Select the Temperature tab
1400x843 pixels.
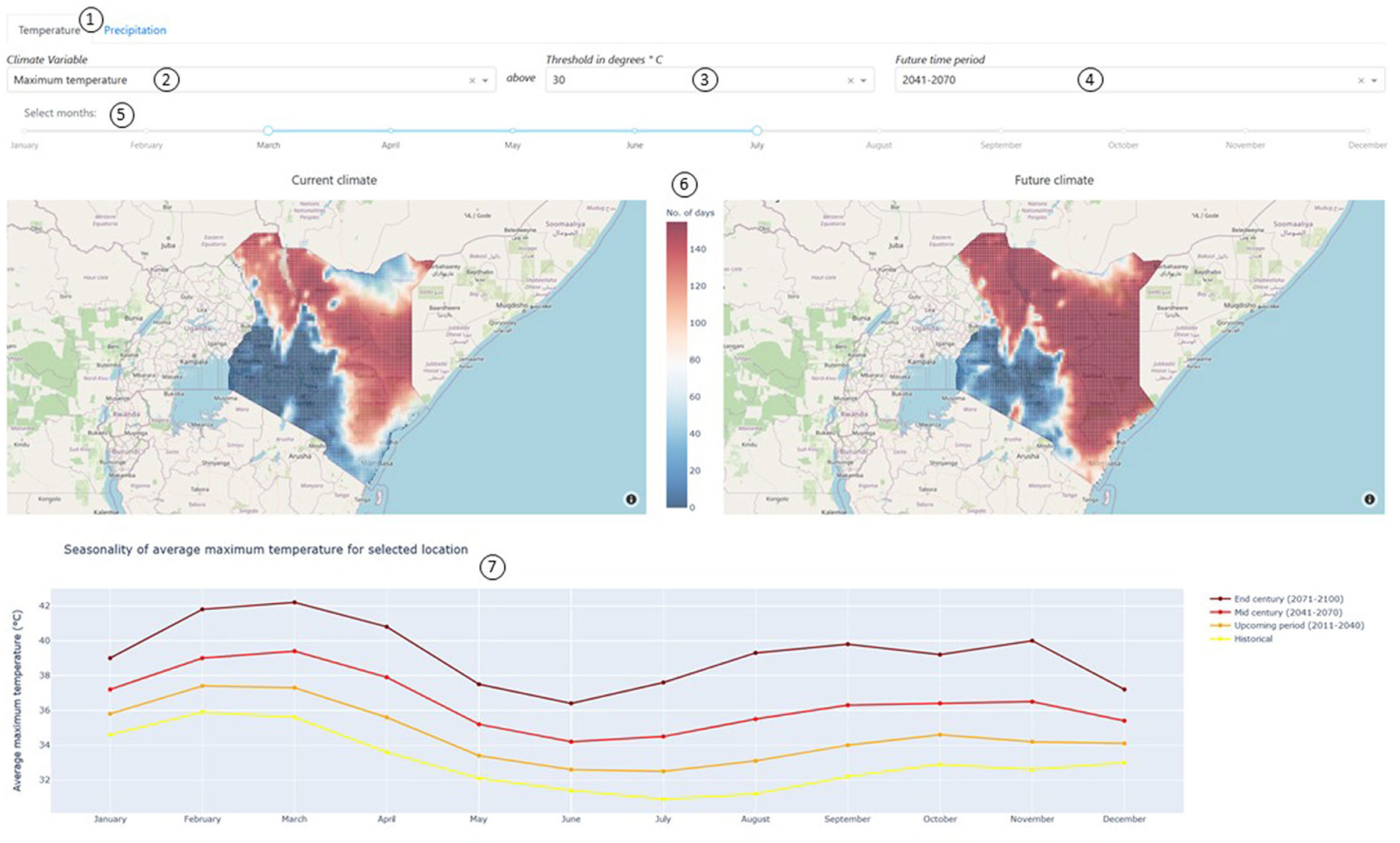(49, 30)
